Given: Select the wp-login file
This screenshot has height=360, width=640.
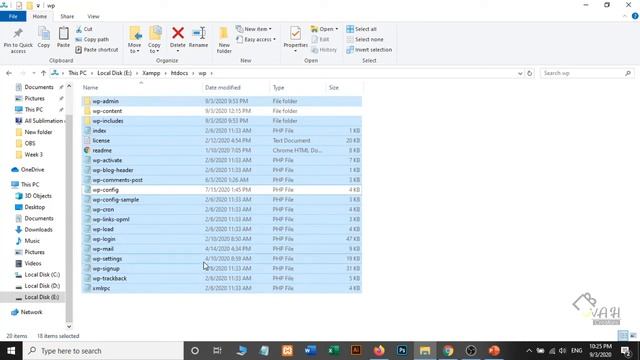Looking at the screenshot, I should (222, 239).
